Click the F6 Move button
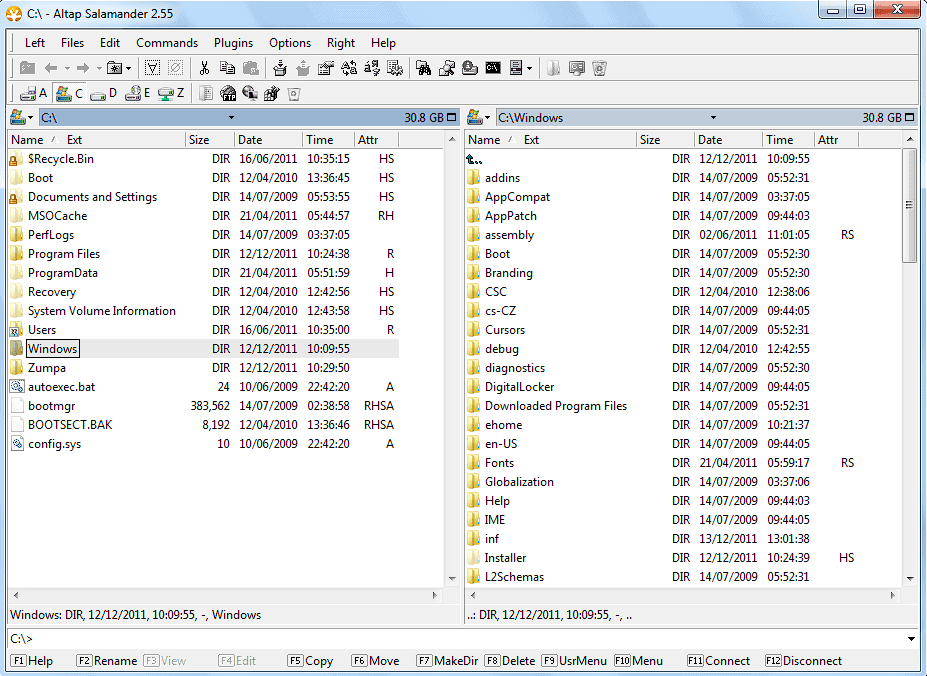 click(375, 661)
